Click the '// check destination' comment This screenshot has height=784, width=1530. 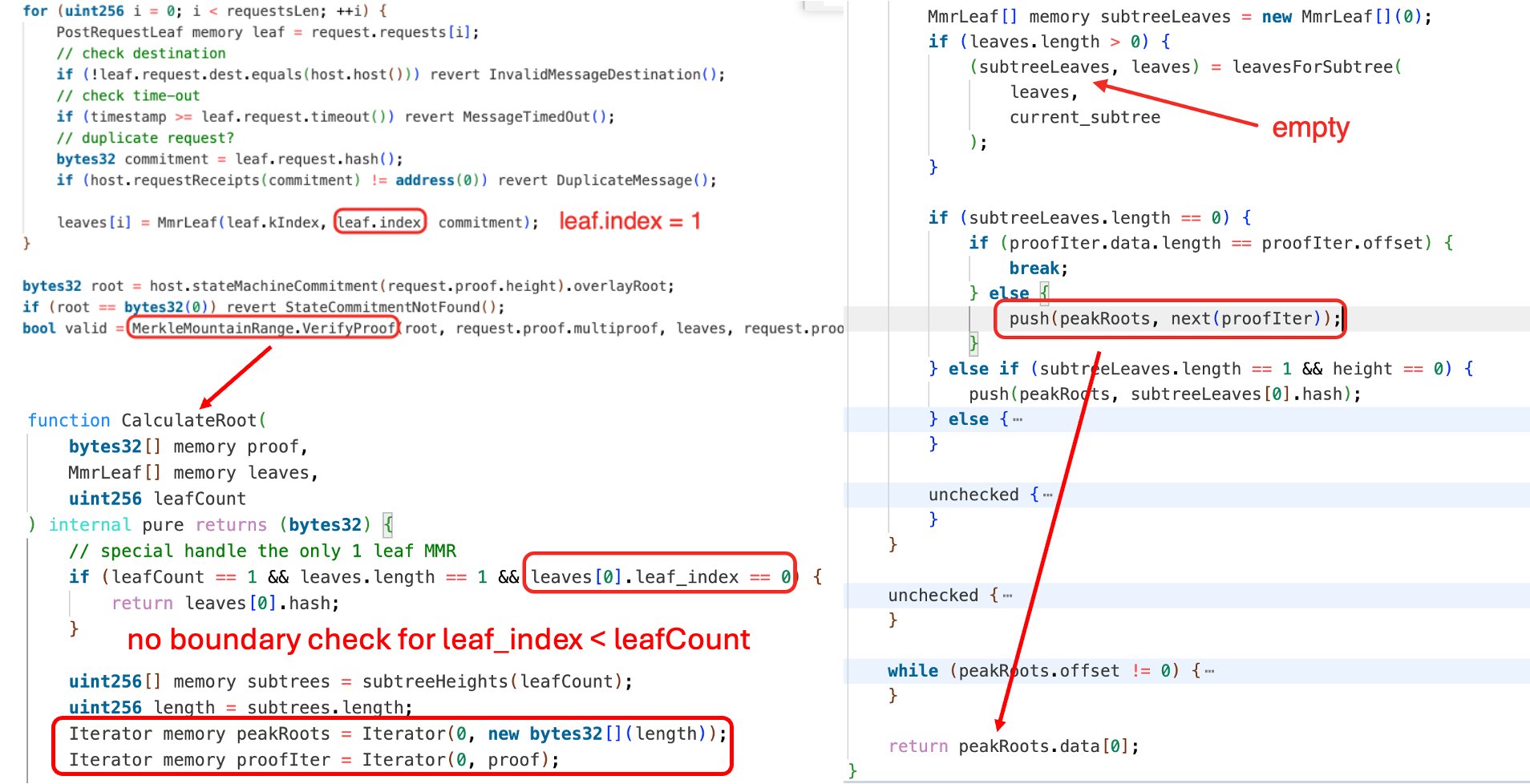click(141, 54)
